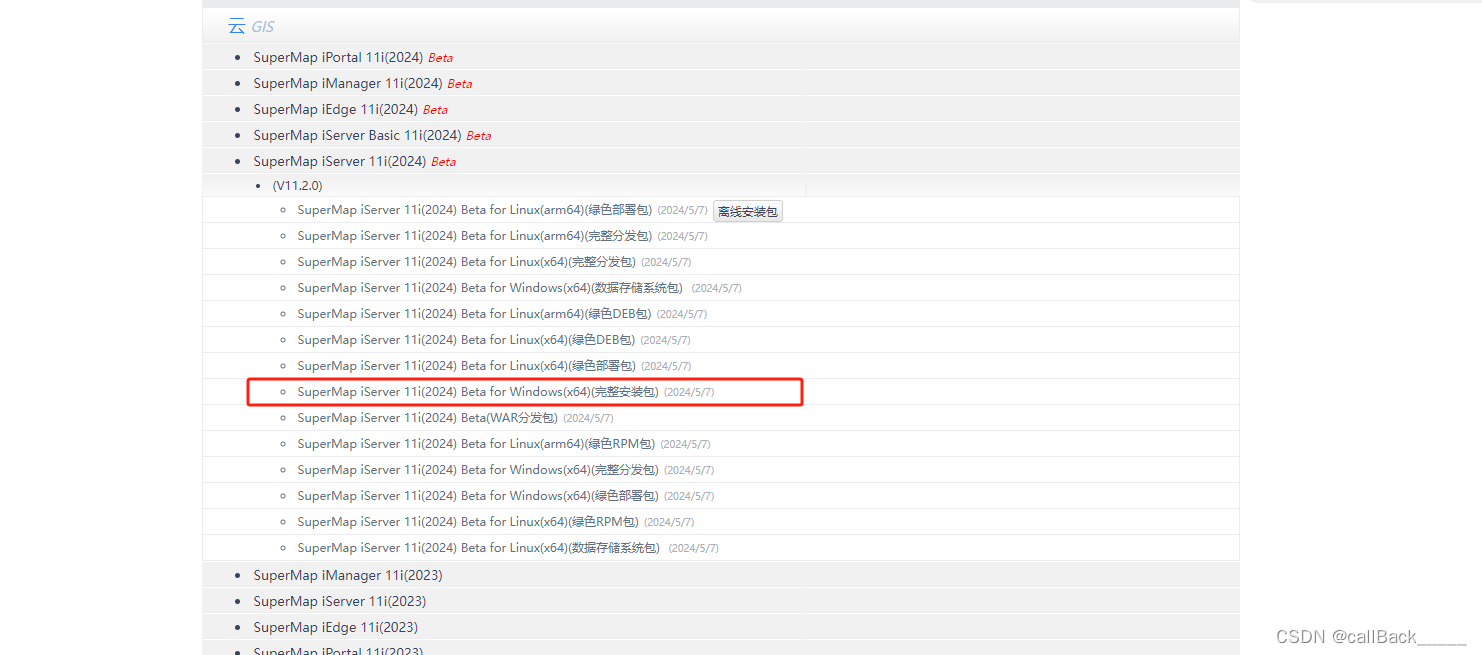Click the 离线安装包 button
Viewport: 1482px width, 655px height.
(x=748, y=211)
